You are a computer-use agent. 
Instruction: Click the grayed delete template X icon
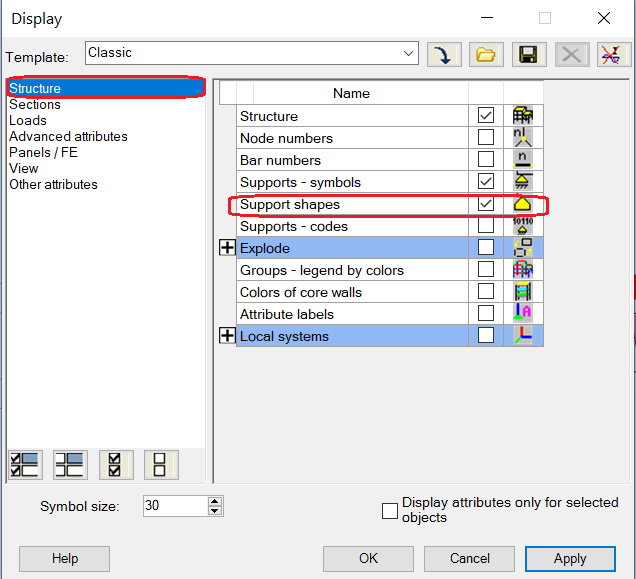tap(572, 54)
